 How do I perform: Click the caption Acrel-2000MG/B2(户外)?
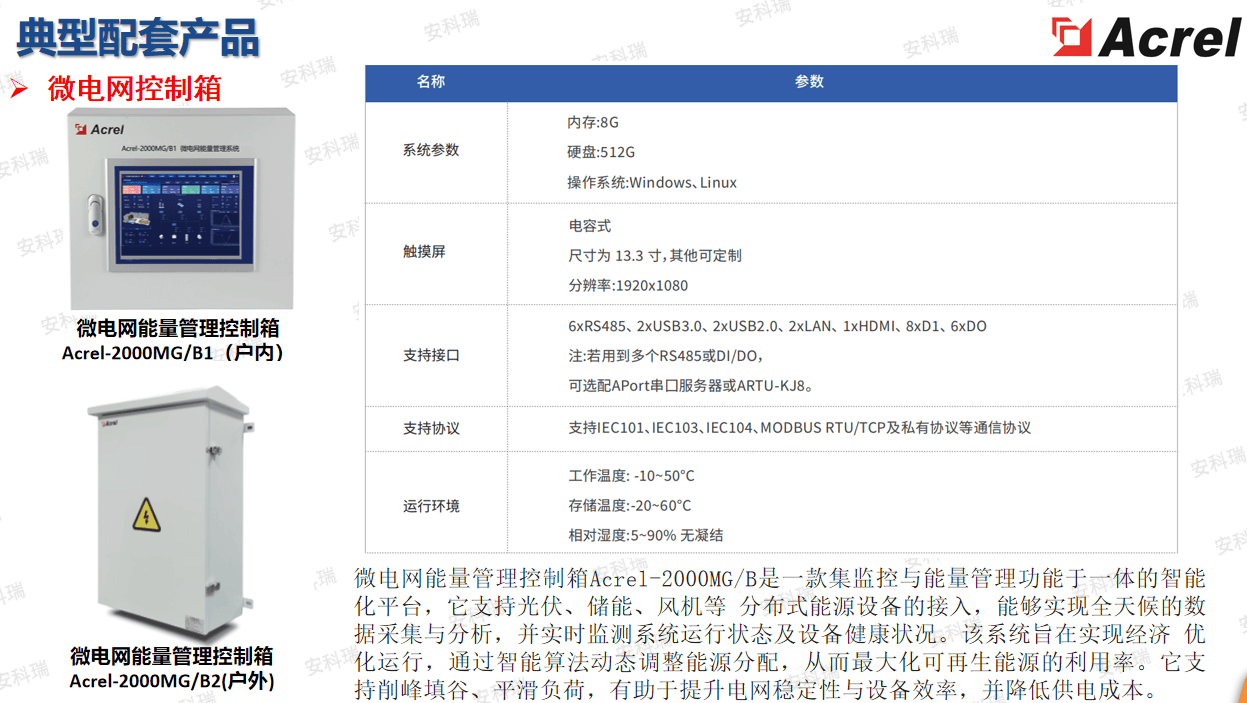pos(172,681)
